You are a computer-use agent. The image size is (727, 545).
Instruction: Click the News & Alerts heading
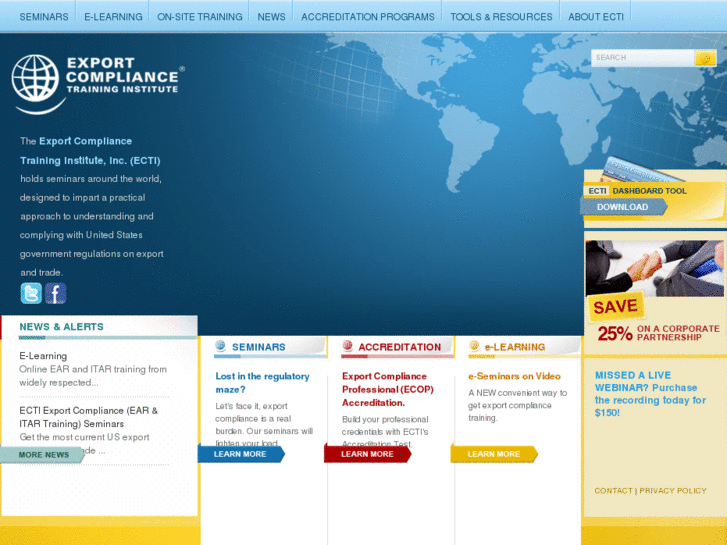click(62, 327)
